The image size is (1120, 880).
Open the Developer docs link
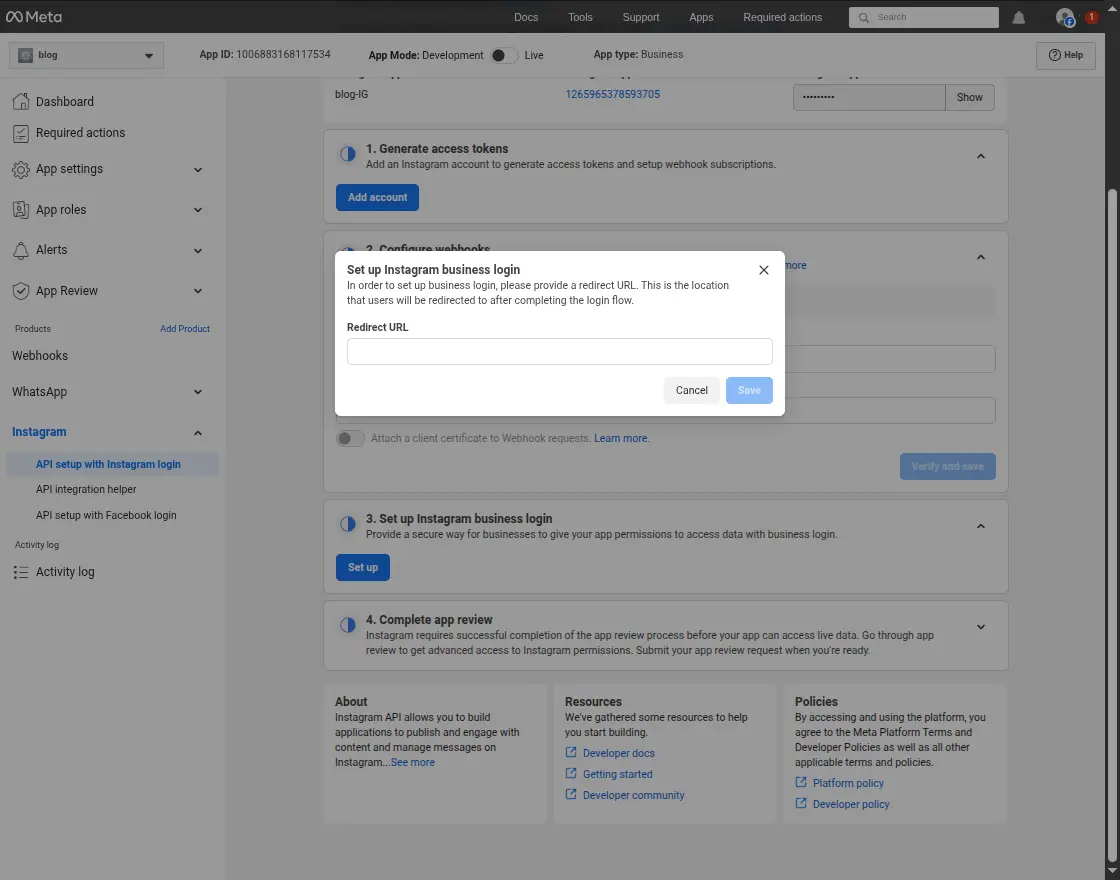tap(618, 753)
